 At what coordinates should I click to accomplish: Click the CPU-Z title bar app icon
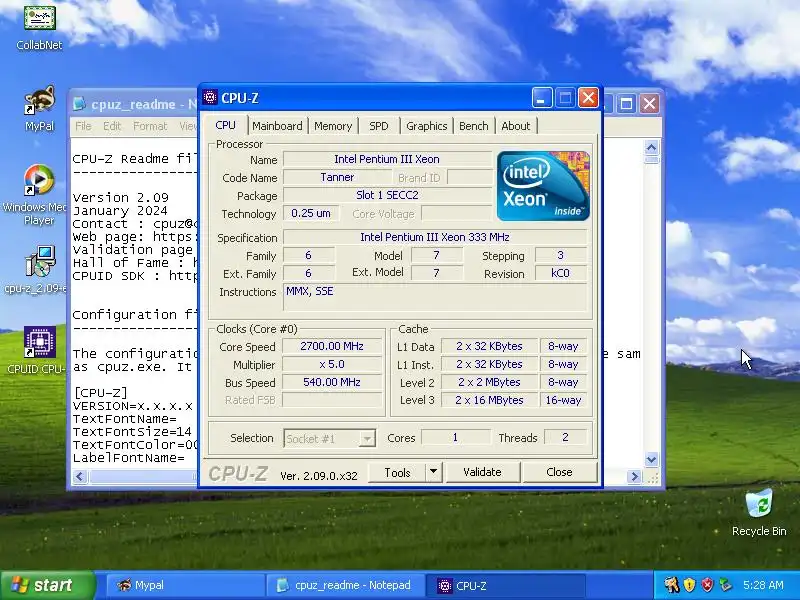(x=210, y=97)
